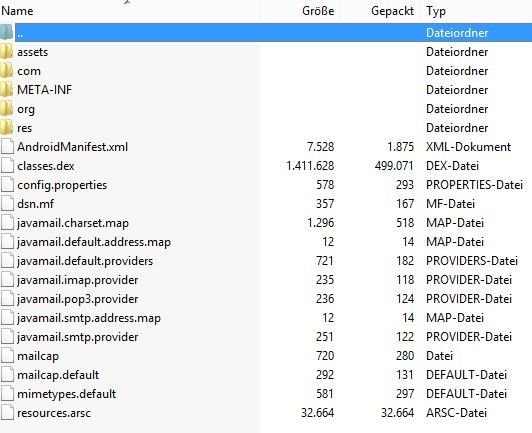Select the javamail.default.providers file
Screen dimensions: 532x433
point(266,261)
